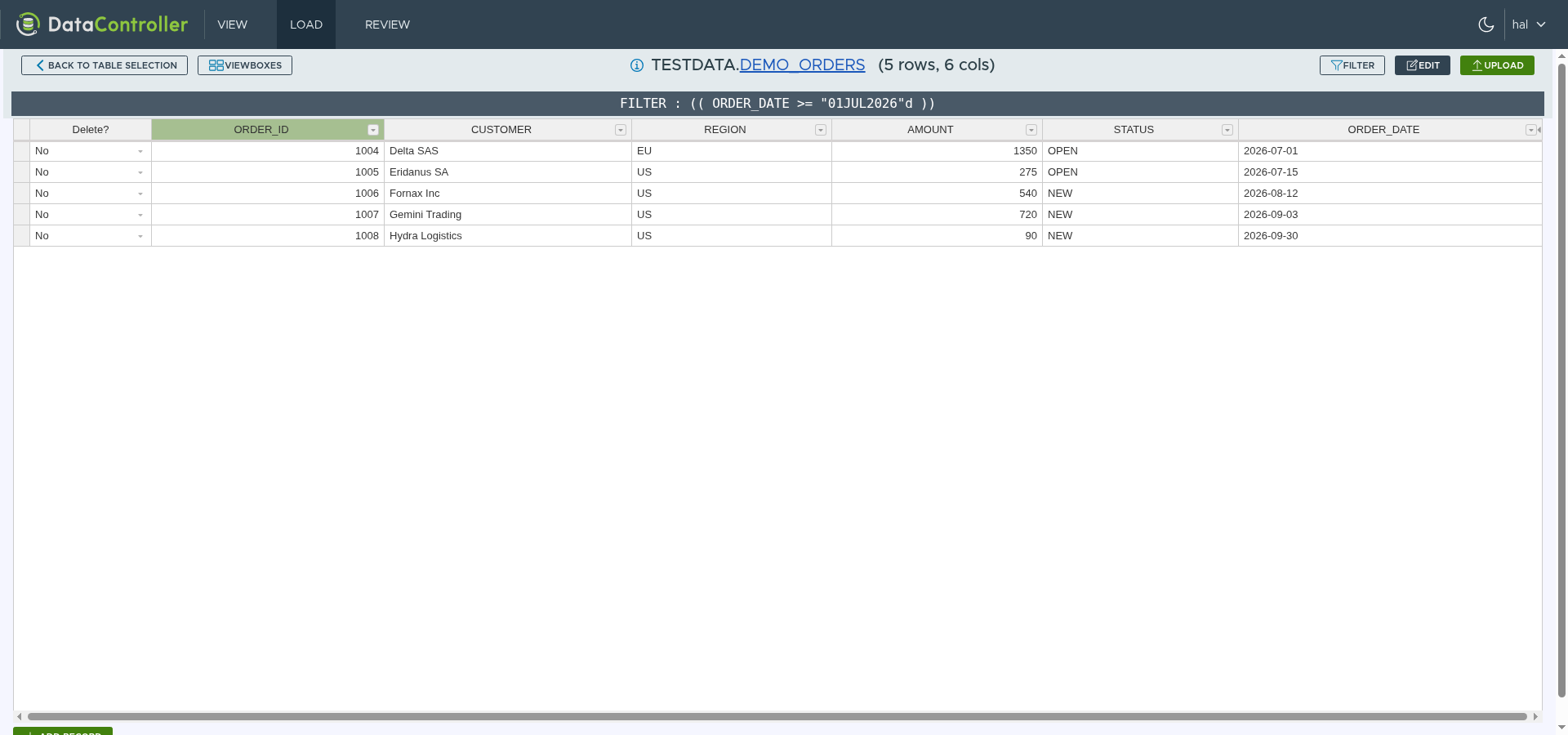1568x735 pixels.
Task: Select the OPEN status cell for 1005
Action: (x=1140, y=172)
